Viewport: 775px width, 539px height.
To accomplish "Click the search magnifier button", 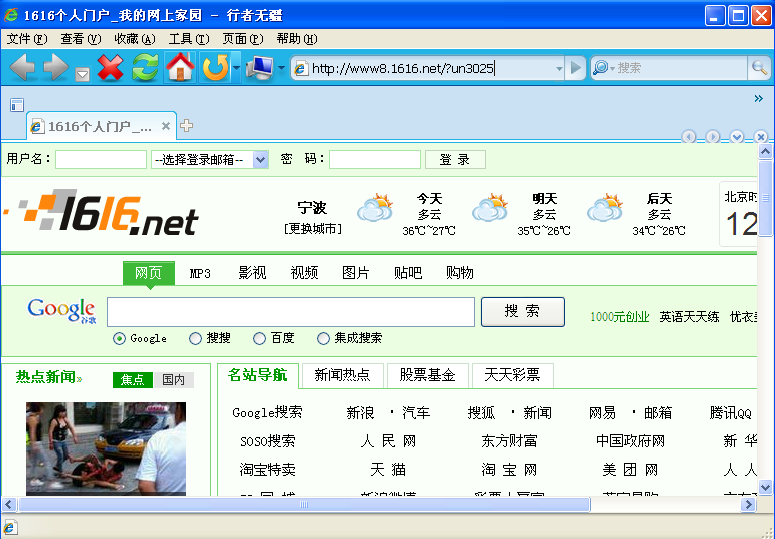I will click(760, 68).
